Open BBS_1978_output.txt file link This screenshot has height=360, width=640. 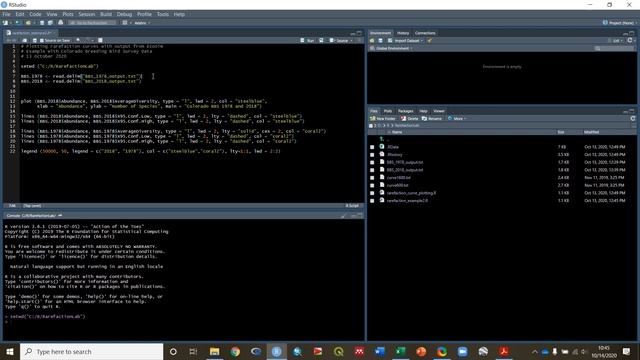tap(405, 162)
